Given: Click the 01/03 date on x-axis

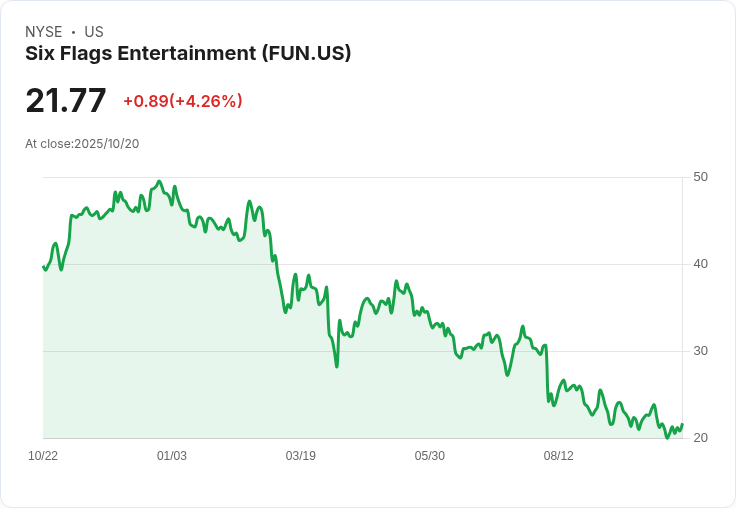Looking at the screenshot, I should tap(172, 456).
